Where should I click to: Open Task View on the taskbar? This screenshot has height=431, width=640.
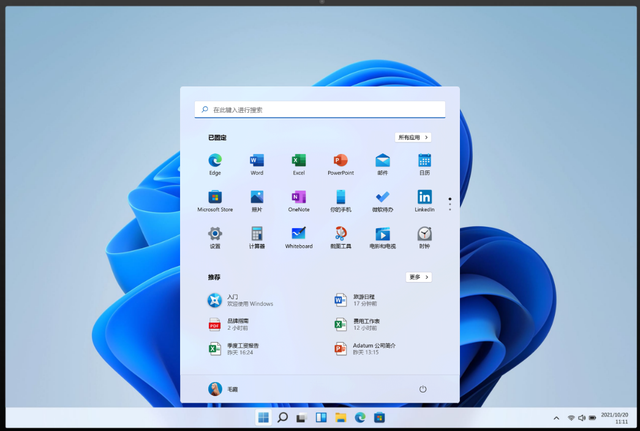tap(302, 418)
